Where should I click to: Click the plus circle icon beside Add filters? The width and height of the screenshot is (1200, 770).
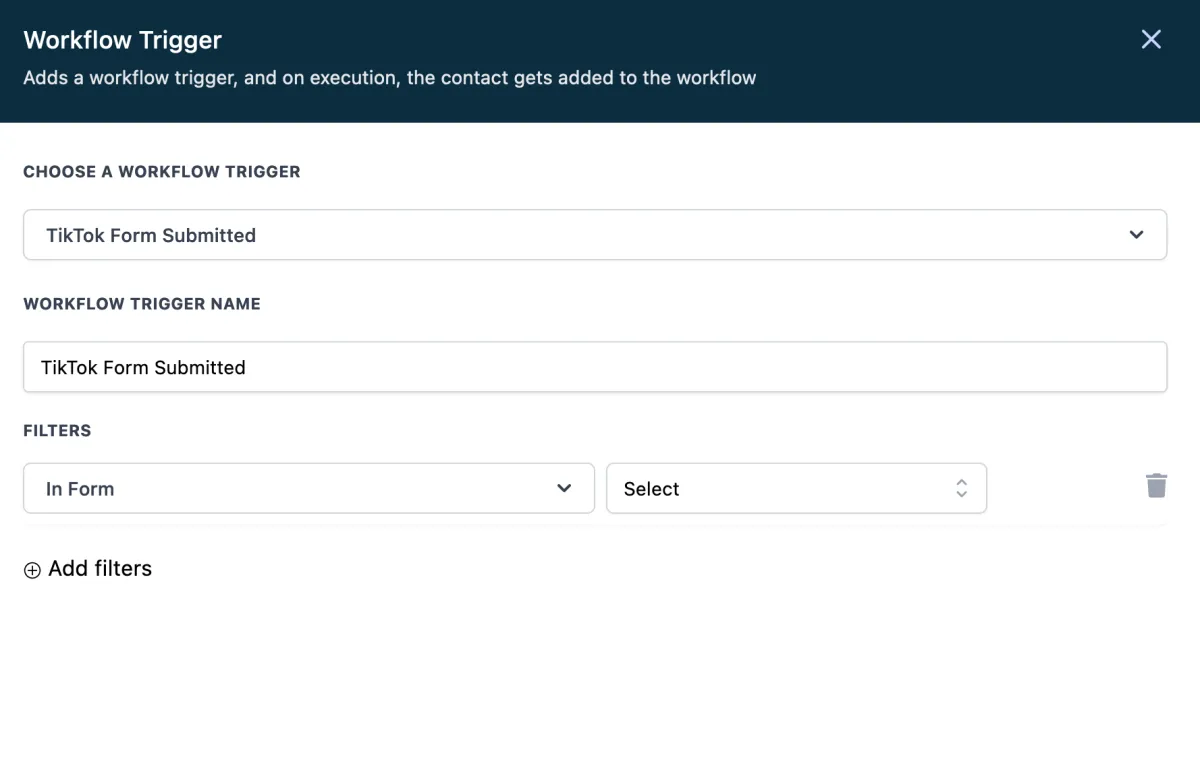pos(32,570)
